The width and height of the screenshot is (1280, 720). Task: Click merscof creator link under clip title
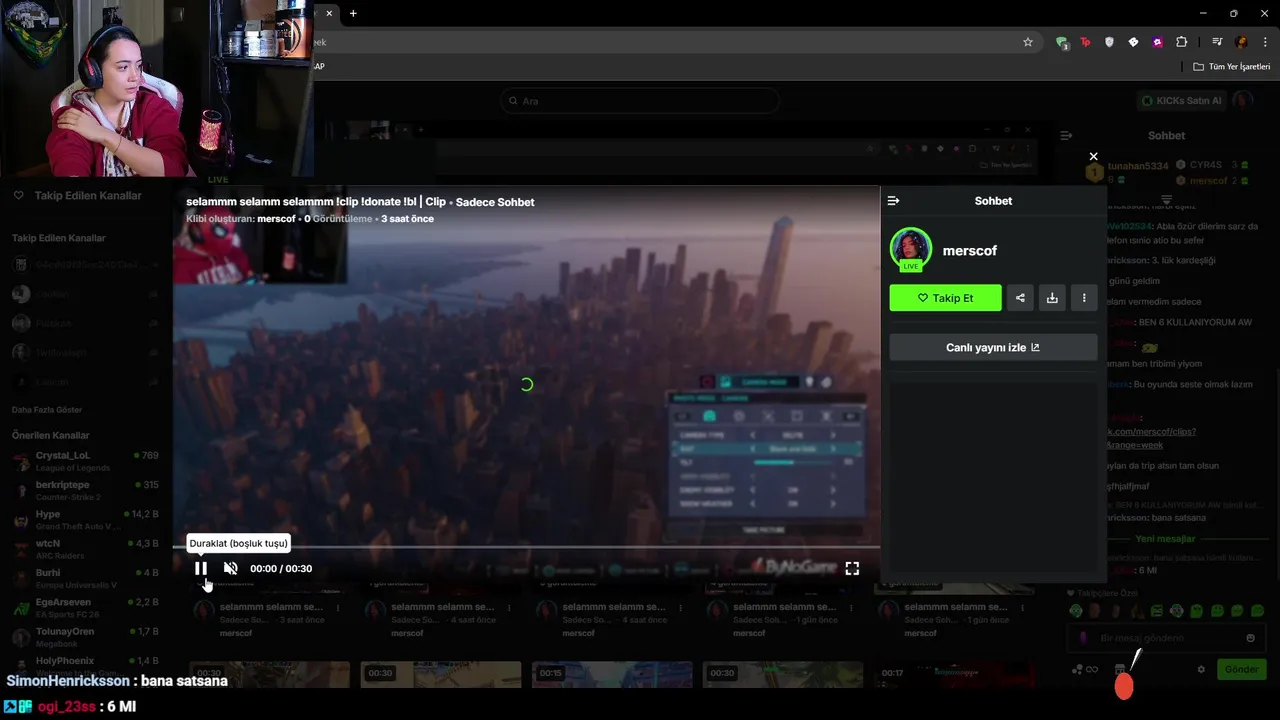[276, 219]
